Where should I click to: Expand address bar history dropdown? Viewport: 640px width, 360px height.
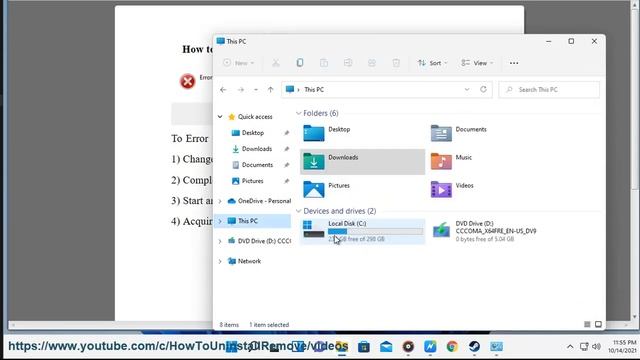coord(467,89)
